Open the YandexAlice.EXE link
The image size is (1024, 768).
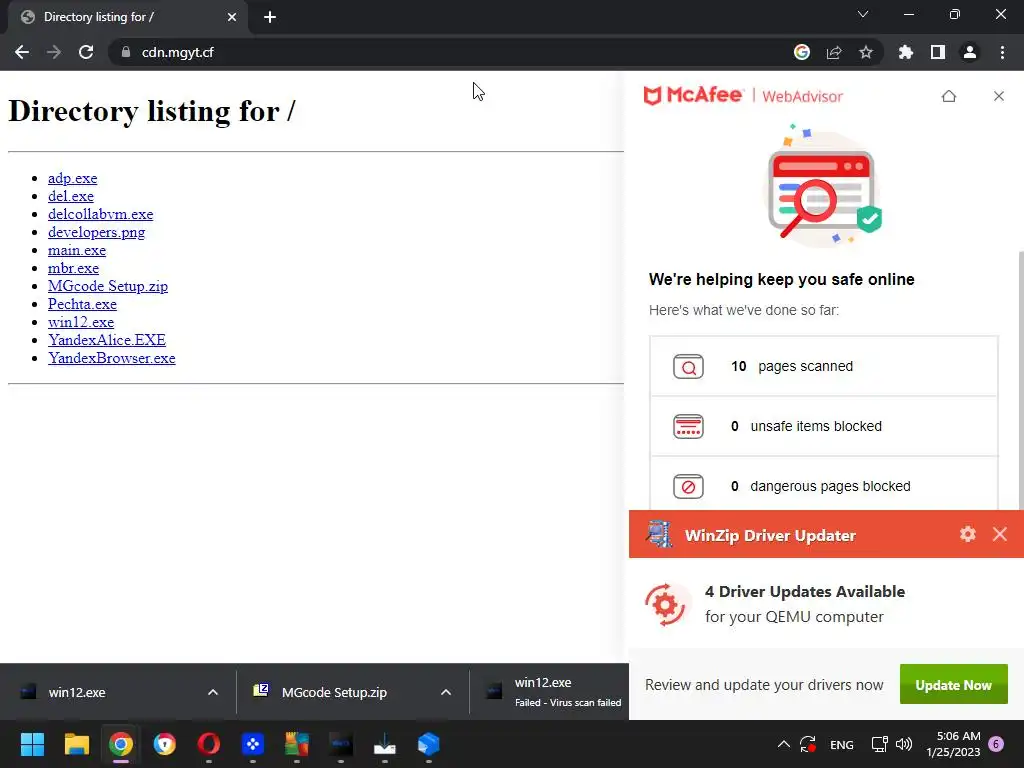pyautogui.click(x=106, y=340)
